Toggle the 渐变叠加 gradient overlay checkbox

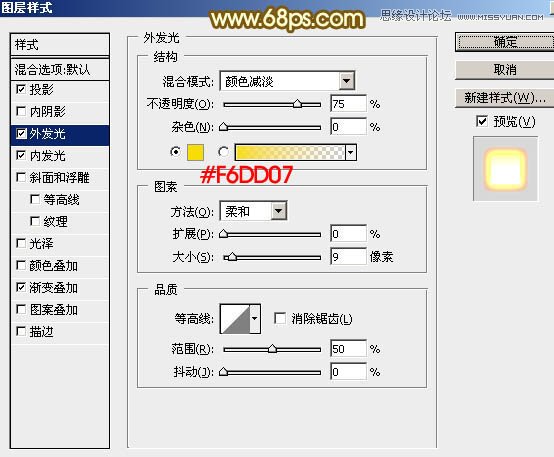(21, 287)
